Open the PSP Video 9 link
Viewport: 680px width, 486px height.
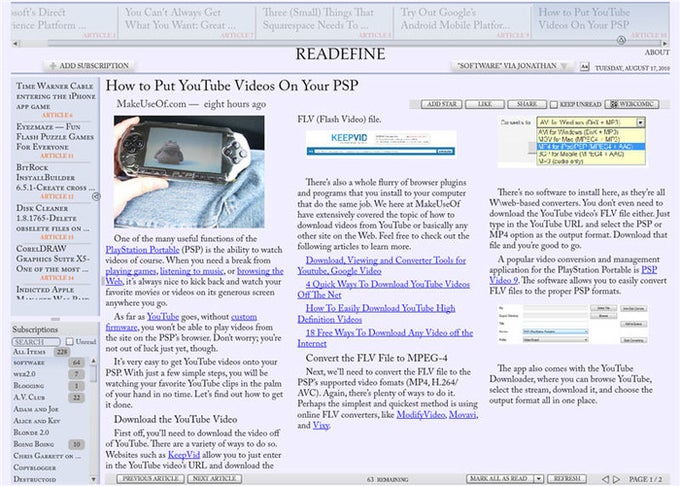tap(573, 275)
